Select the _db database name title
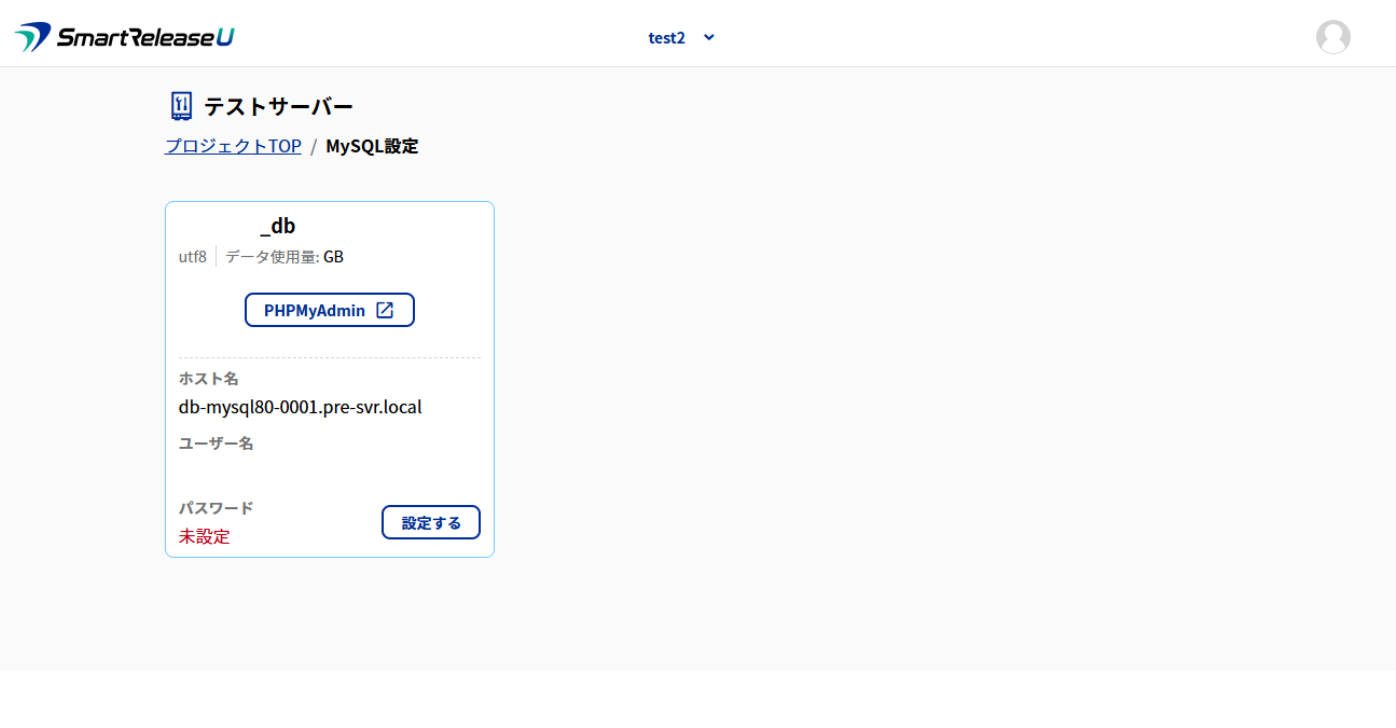Image resolution: width=1396 pixels, height=728 pixels. click(277, 226)
